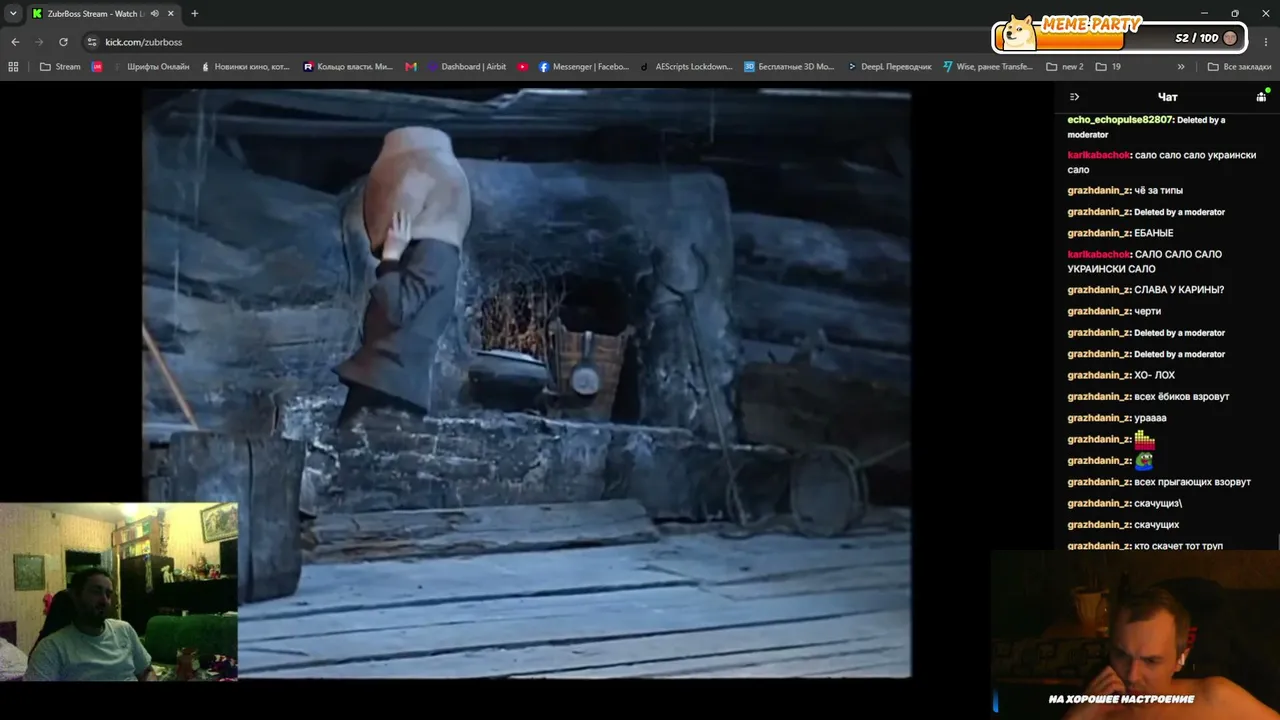The width and height of the screenshot is (1280, 720).
Task: Open the Кольцо власти bookmark
Action: [x=348, y=67]
